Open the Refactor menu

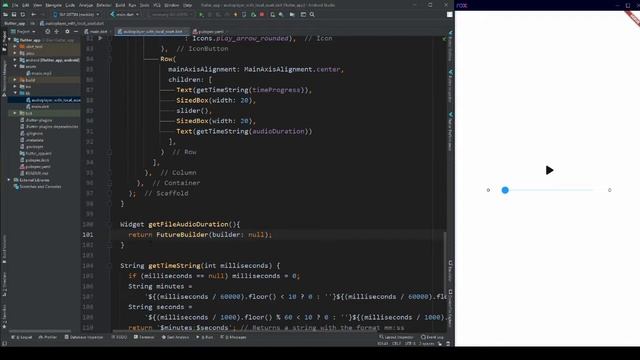(104, 5)
